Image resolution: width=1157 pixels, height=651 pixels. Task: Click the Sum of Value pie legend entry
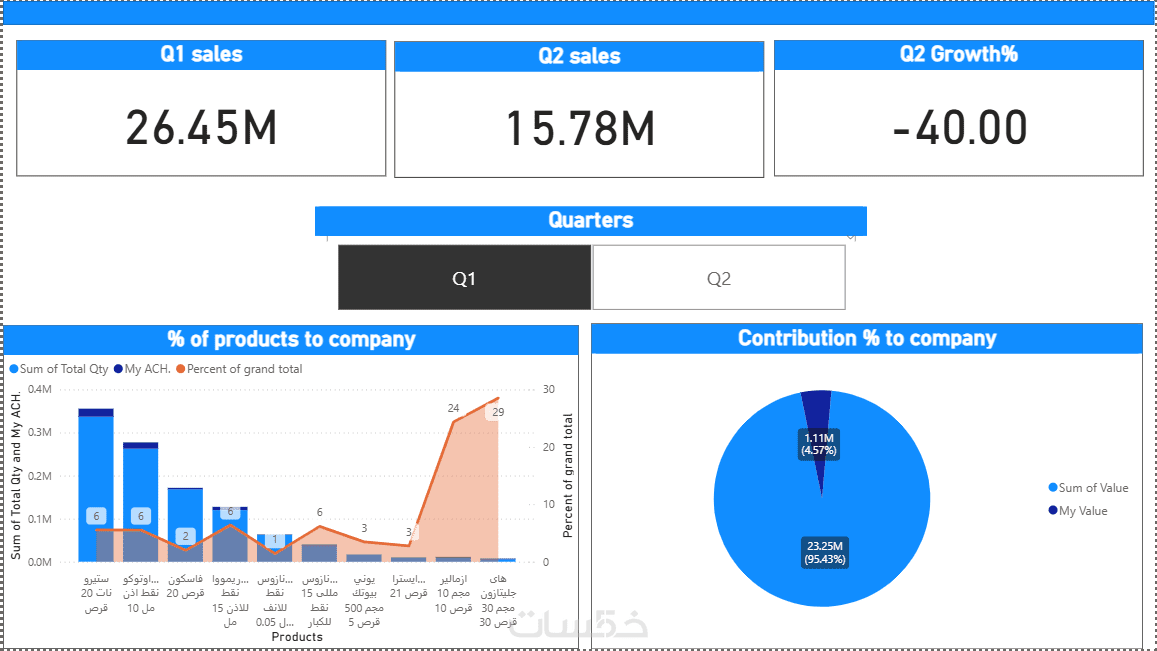[1088, 488]
